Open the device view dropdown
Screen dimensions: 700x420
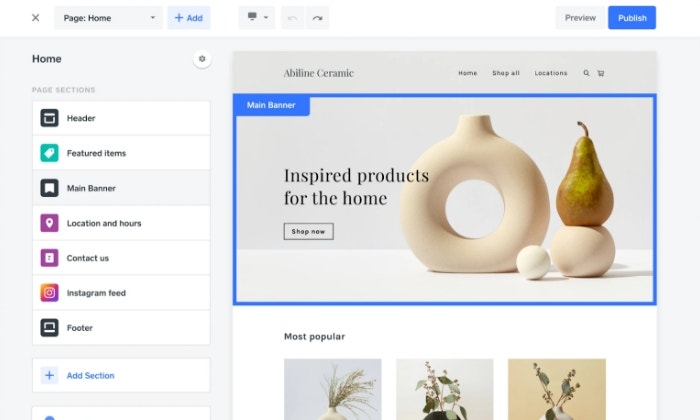(x=256, y=18)
